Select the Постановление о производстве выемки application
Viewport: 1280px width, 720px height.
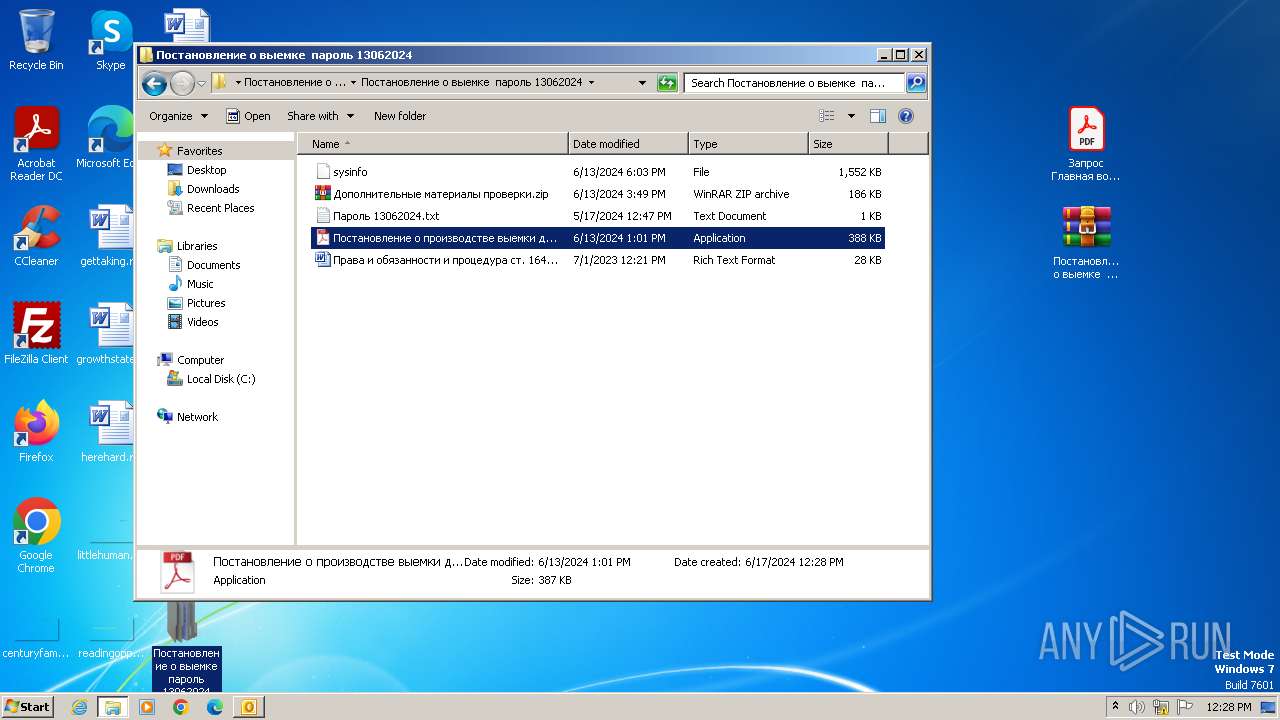point(598,238)
